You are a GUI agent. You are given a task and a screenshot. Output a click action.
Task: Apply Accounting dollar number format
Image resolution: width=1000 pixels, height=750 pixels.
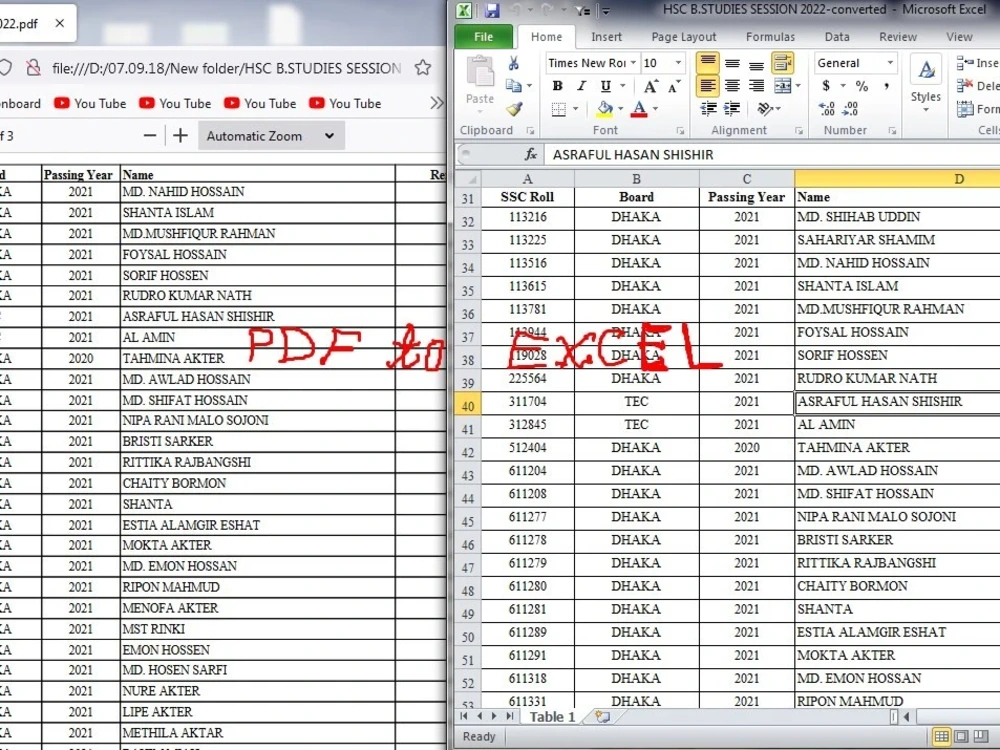[826, 85]
